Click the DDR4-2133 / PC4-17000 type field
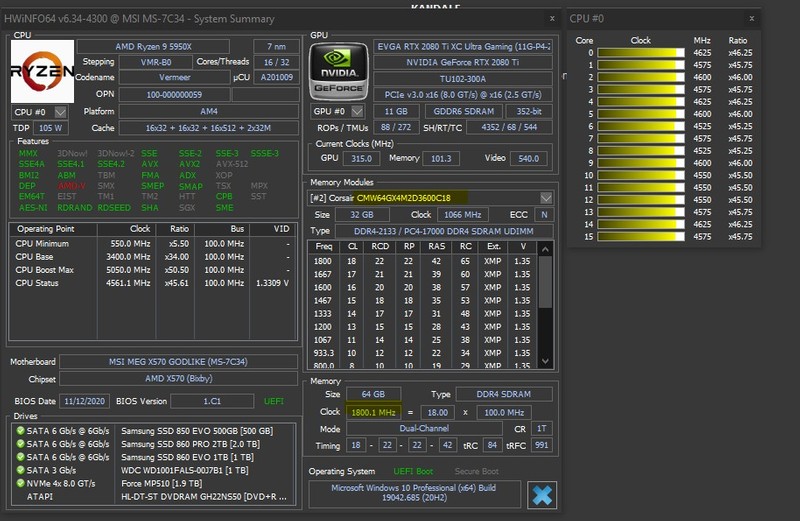The width and height of the screenshot is (800, 521). [x=444, y=231]
